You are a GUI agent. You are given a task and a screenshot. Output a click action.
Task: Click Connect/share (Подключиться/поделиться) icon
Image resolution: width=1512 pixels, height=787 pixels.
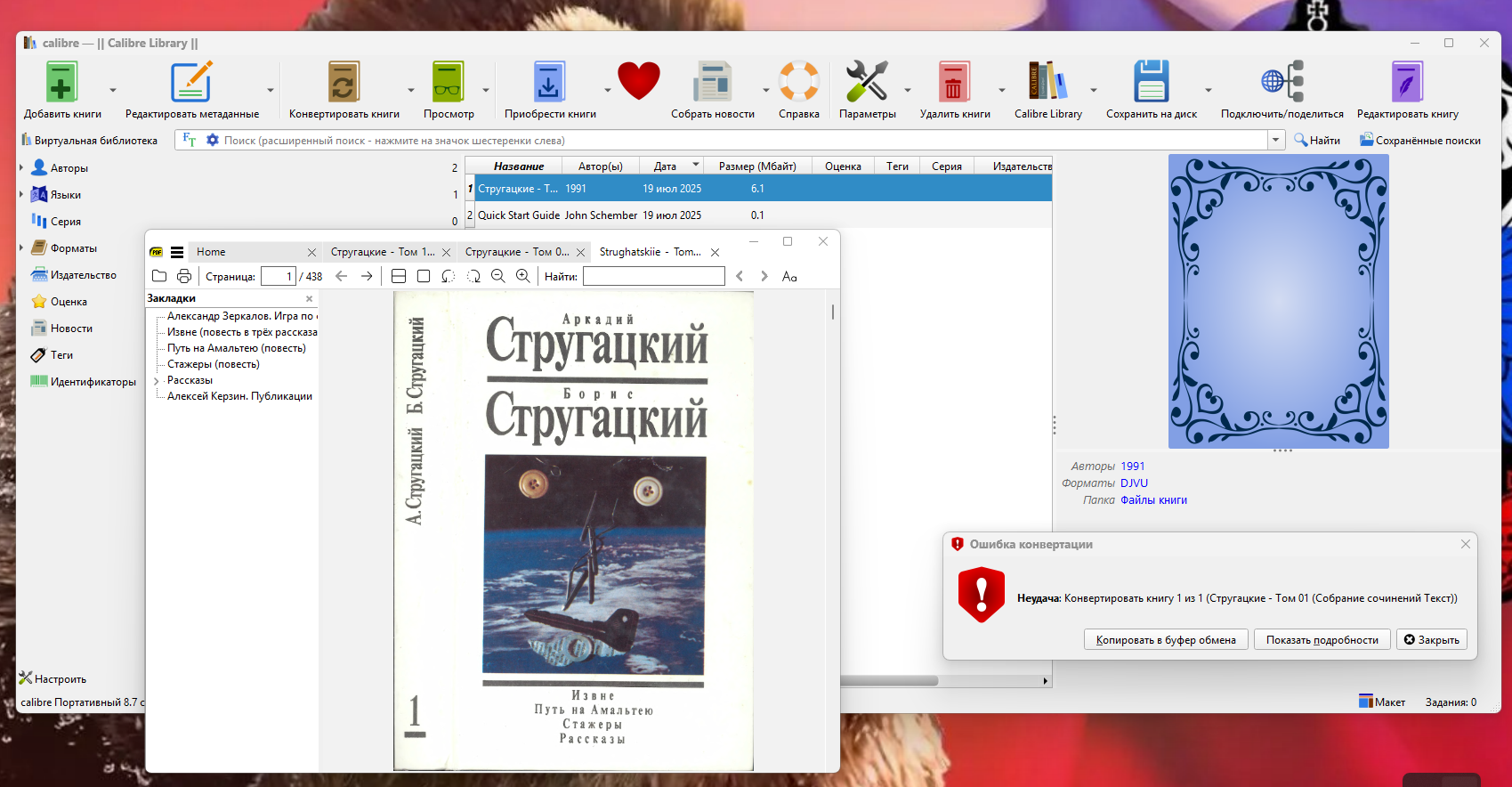(1282, 82)
